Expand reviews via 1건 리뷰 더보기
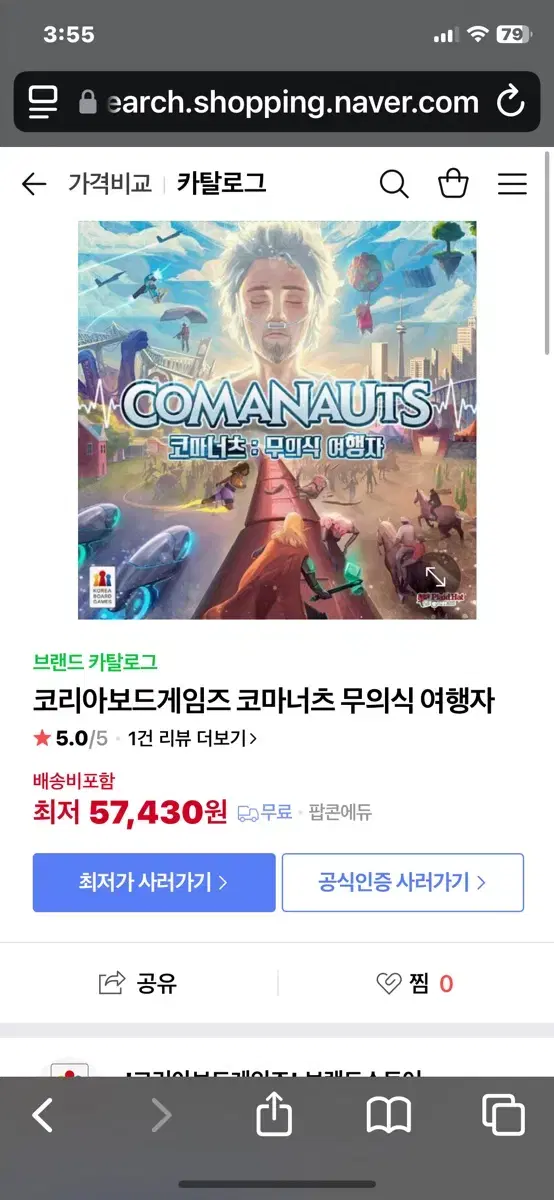 click(x=193, y=739)
